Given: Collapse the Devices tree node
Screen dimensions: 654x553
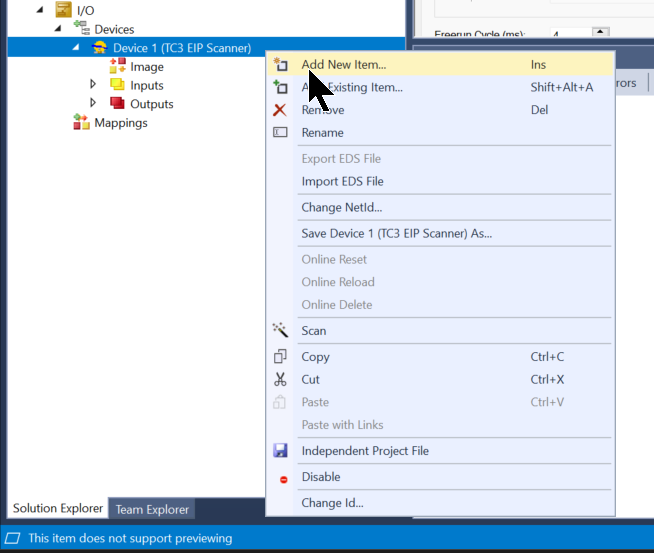Looking at the screenshot, I should [58, 29].
